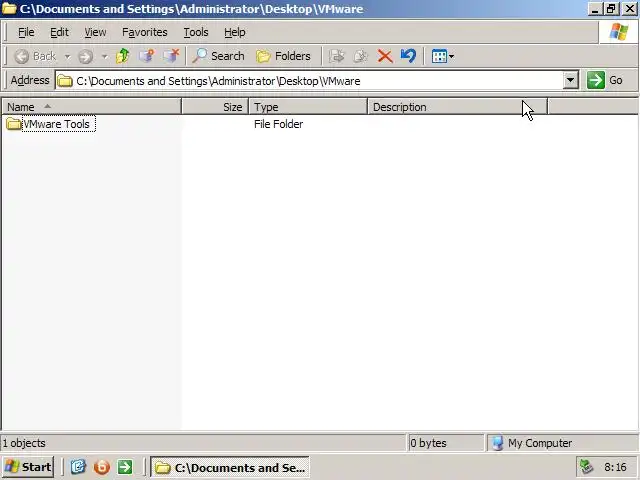Open the Start menu
This screenshot has height=480, width=640.
pyautogui.click(x=28, y=467)
